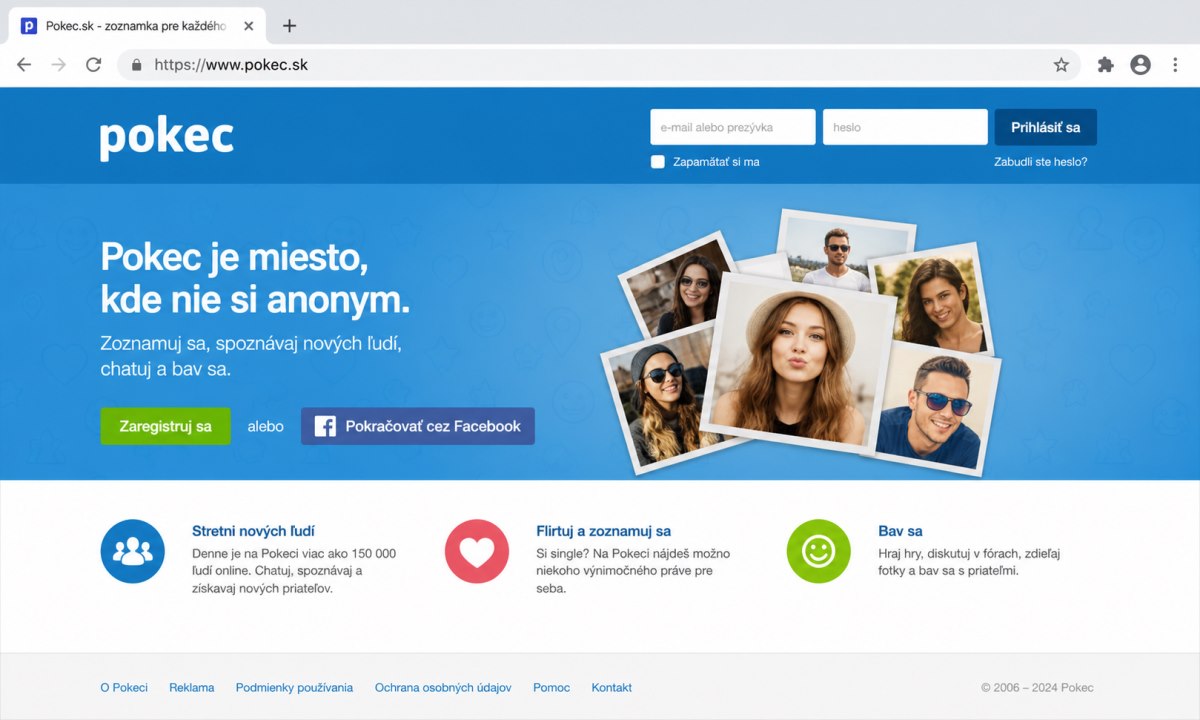
Task: Open the Reklama footer link
Action: coord(192,687)
